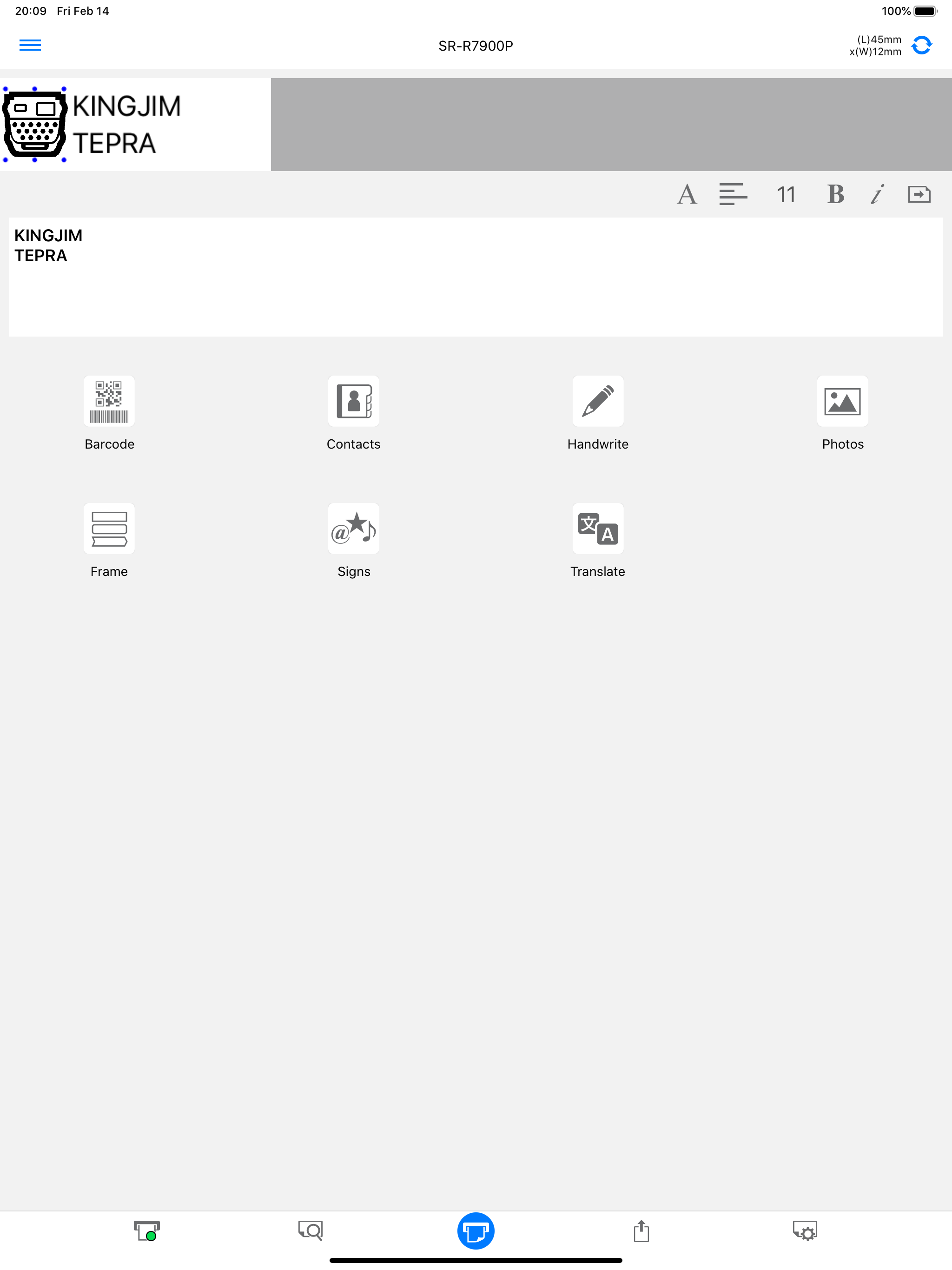Open the print preview

pyautogui.click(x=311, y=1231)
